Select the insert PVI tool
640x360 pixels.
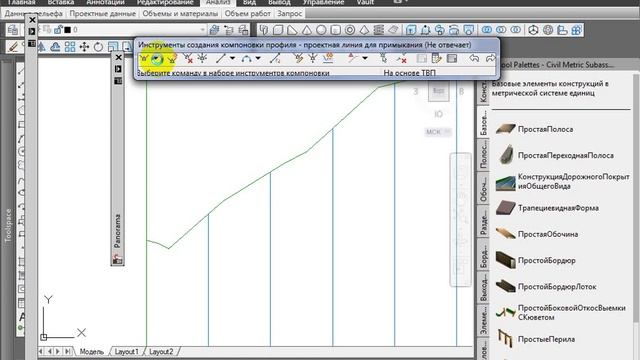pos(172,59)
